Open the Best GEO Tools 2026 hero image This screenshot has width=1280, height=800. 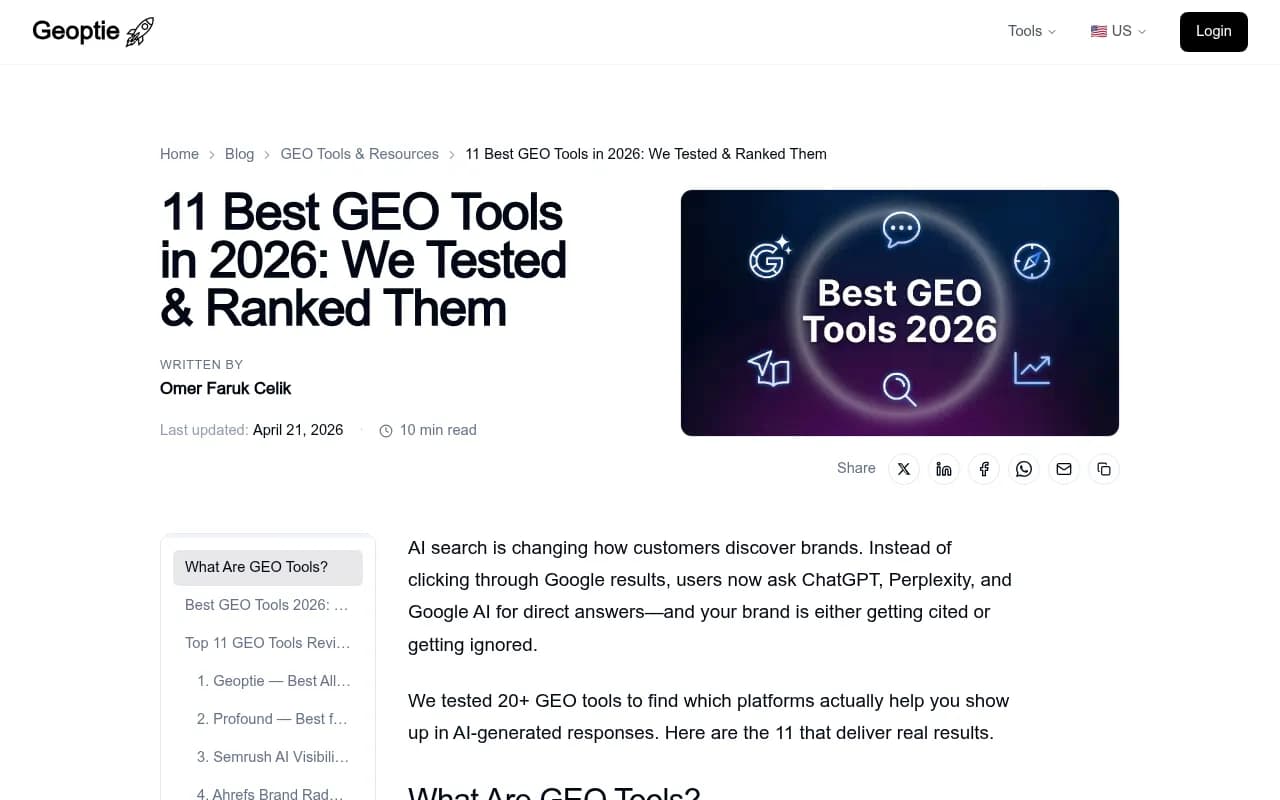900,313
